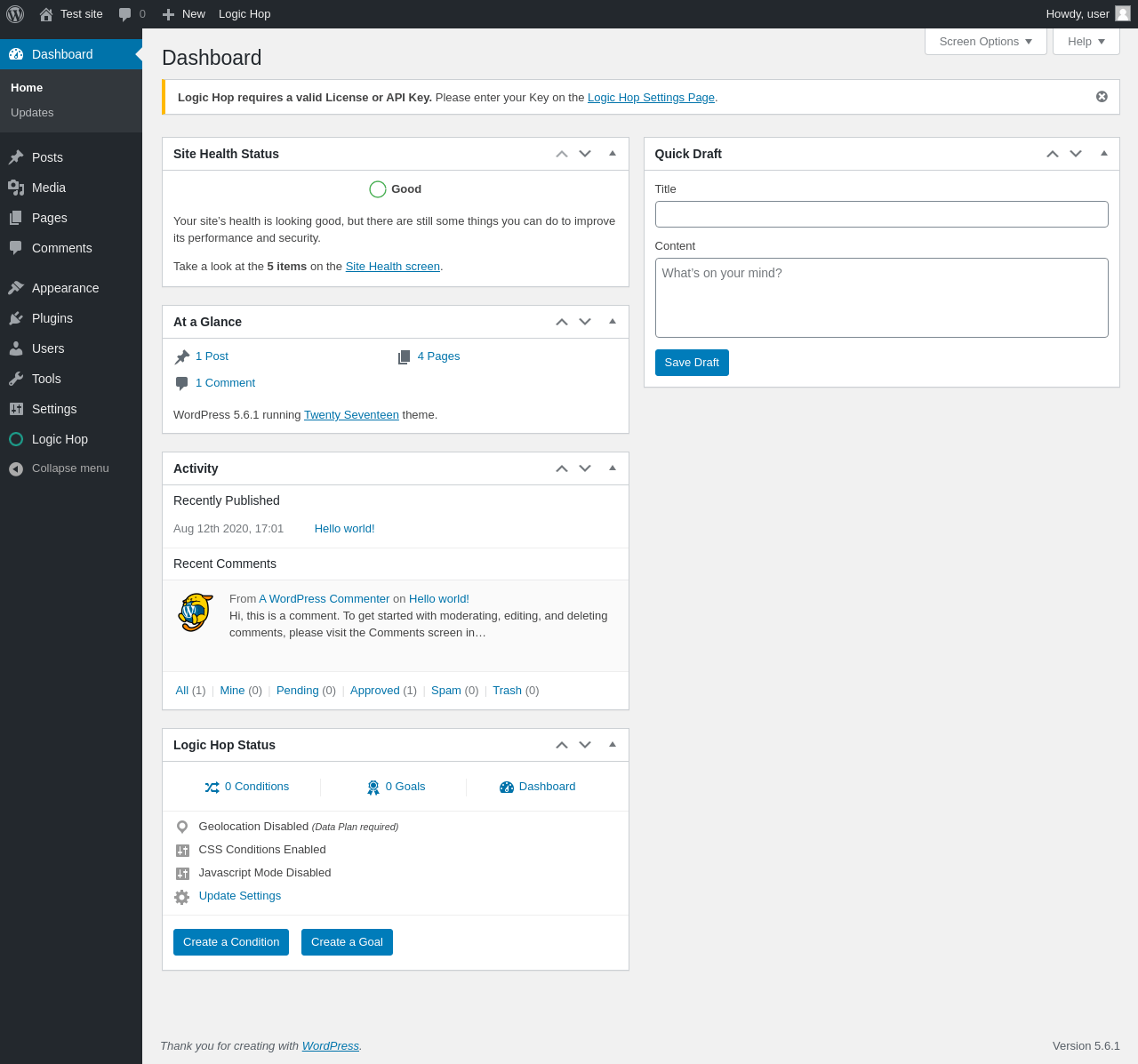Click the Appearance paintbrush icon
Viewport: 1138px width, 1064px height.
point(16,288)
